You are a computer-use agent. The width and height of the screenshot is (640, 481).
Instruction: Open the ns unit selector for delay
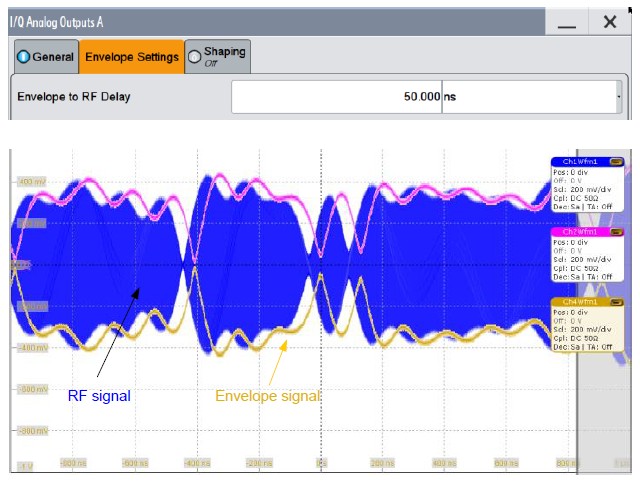pyautogui.click(x=527, y=97)
